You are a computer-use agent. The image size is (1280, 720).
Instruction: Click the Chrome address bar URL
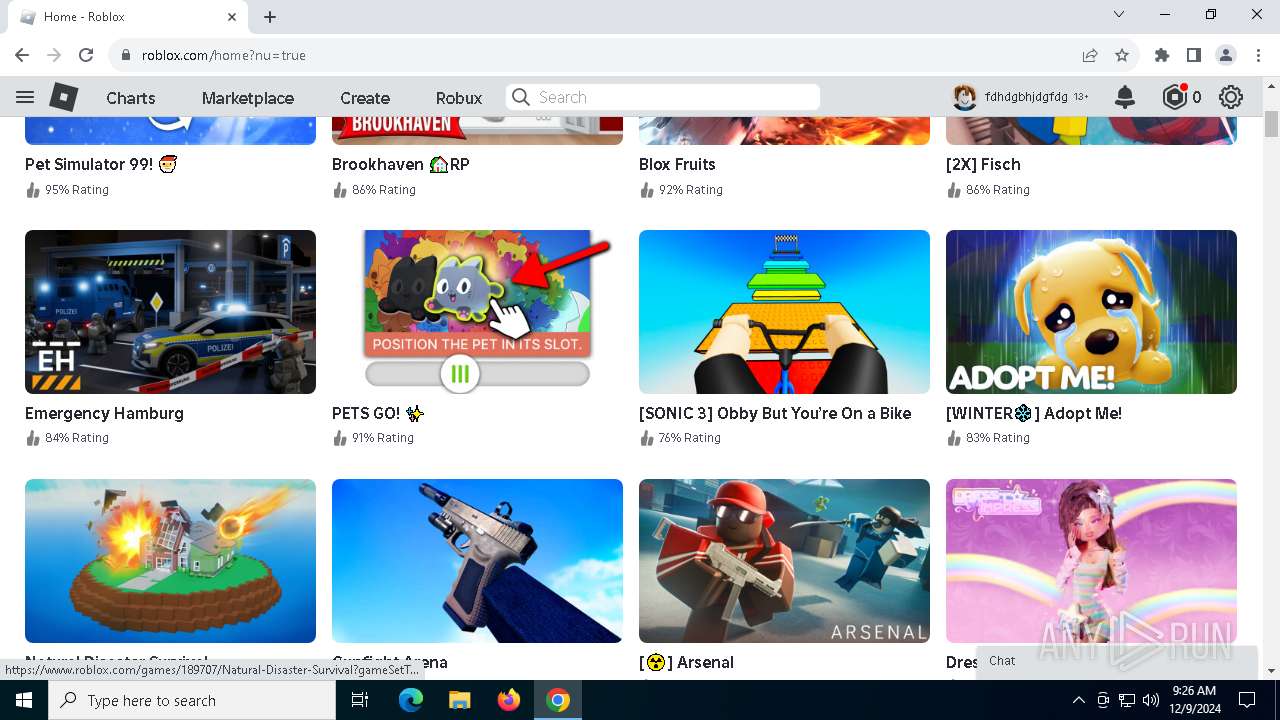coord(224,55)
